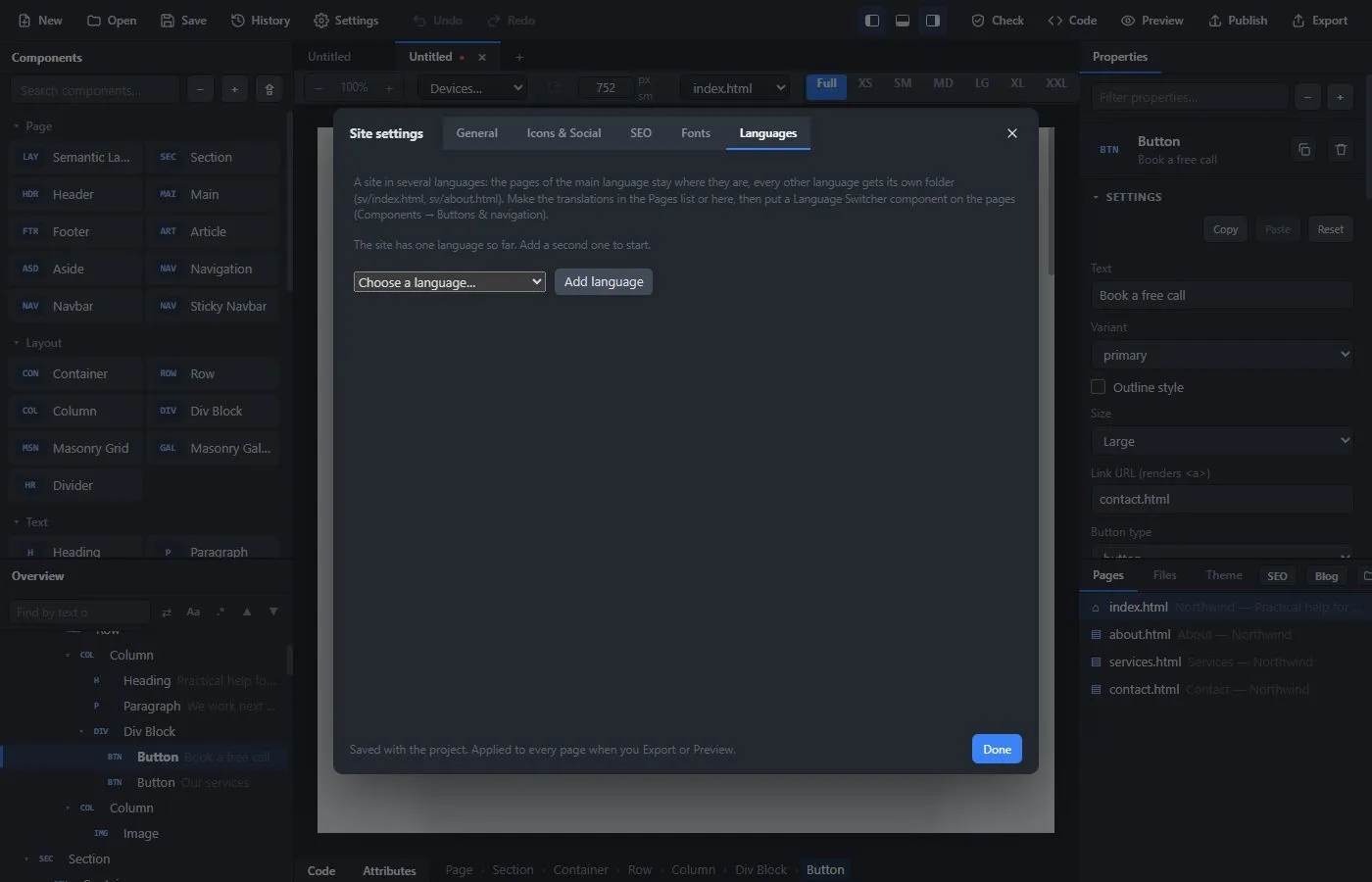Click the Copy settings button

(1225, 229)
